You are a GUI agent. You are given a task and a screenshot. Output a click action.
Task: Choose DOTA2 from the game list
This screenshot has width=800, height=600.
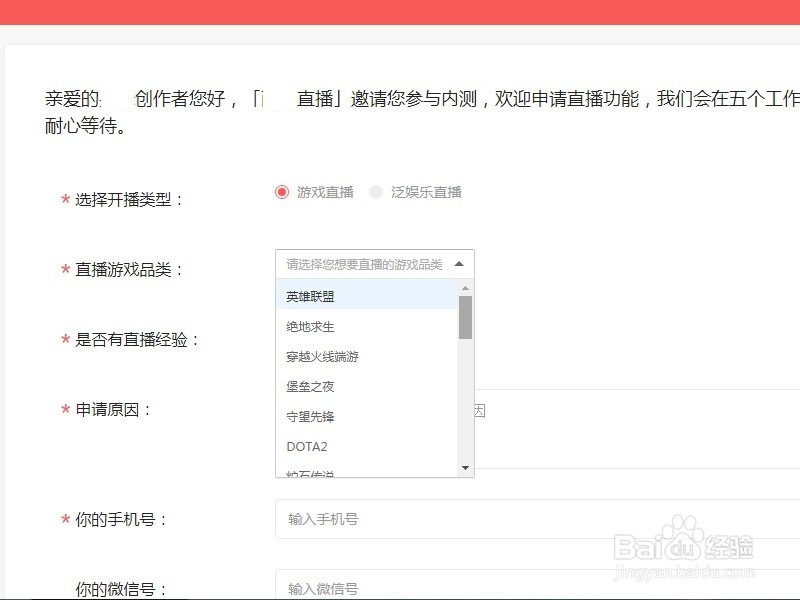coord(366,446)
